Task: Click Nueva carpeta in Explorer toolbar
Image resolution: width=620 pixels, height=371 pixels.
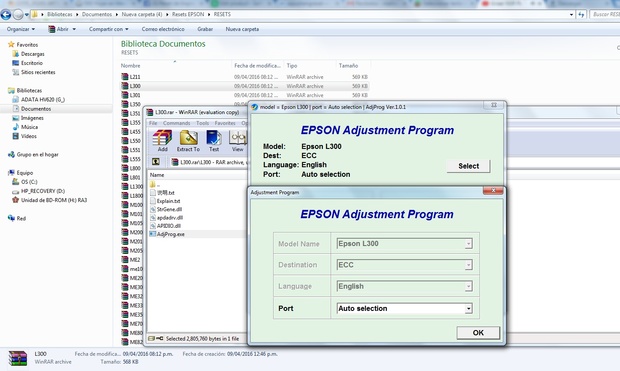Action: [x=242, y=29]
